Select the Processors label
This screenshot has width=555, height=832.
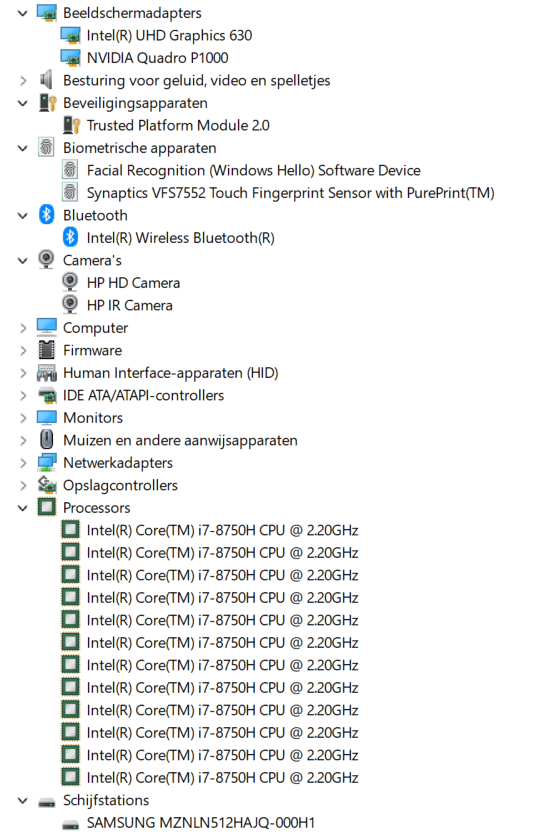(x=97, y=508)
